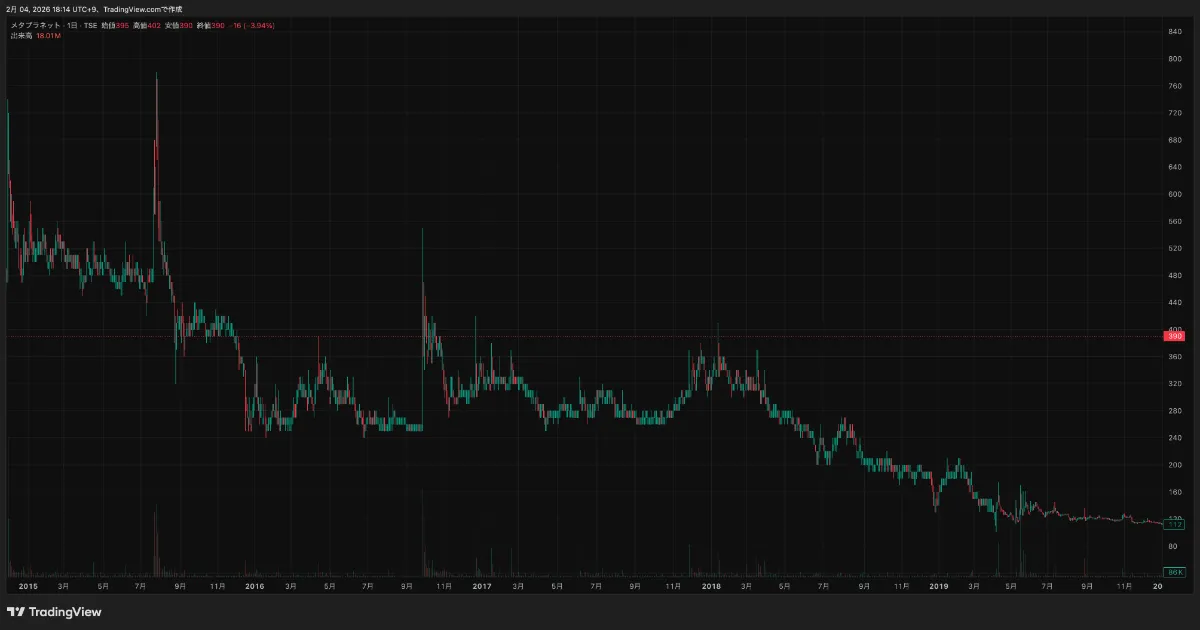Click the 440 price axis label

coord(1176,302)
